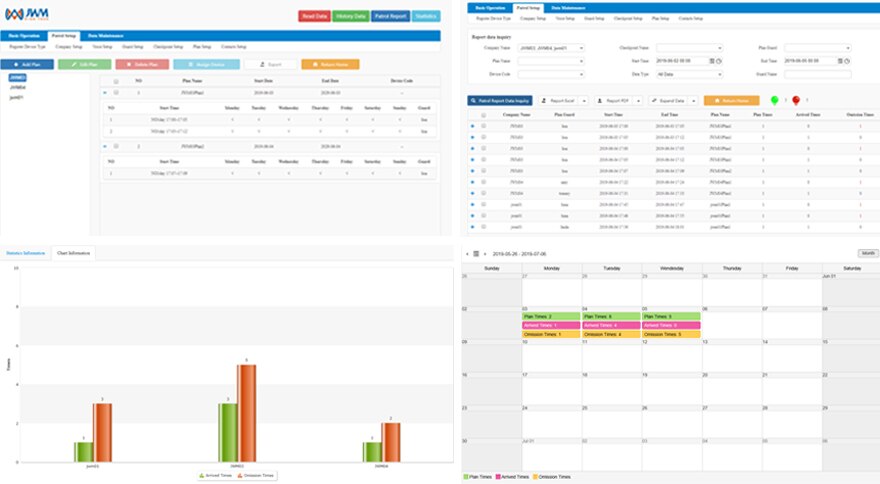This screenshot has height=484, width=880.
Task: Click the green status light icon
Action: click(x=774, y=100)
